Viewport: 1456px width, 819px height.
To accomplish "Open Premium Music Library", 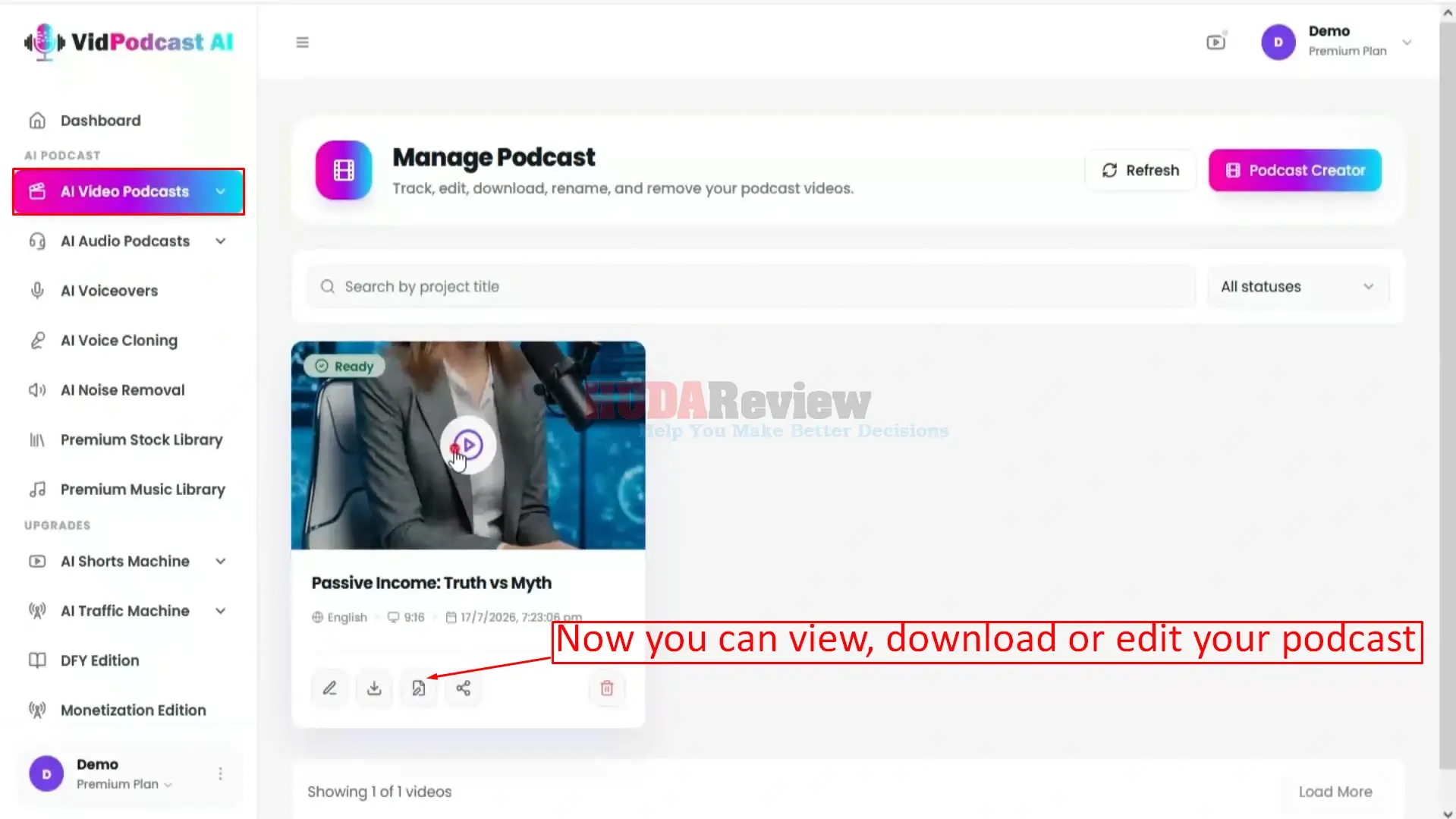I will pyautogui.click(x=143, y=490).
